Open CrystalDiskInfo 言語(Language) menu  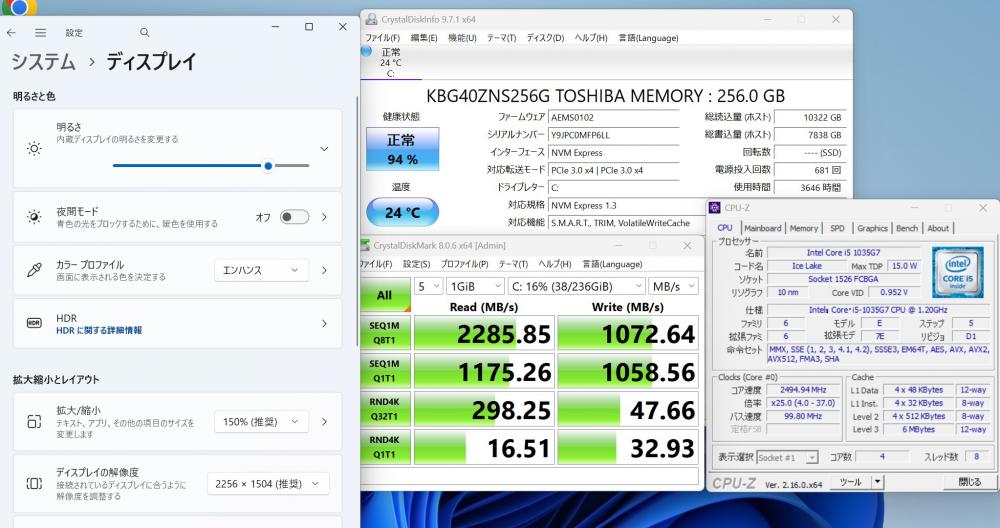[648, 38]
